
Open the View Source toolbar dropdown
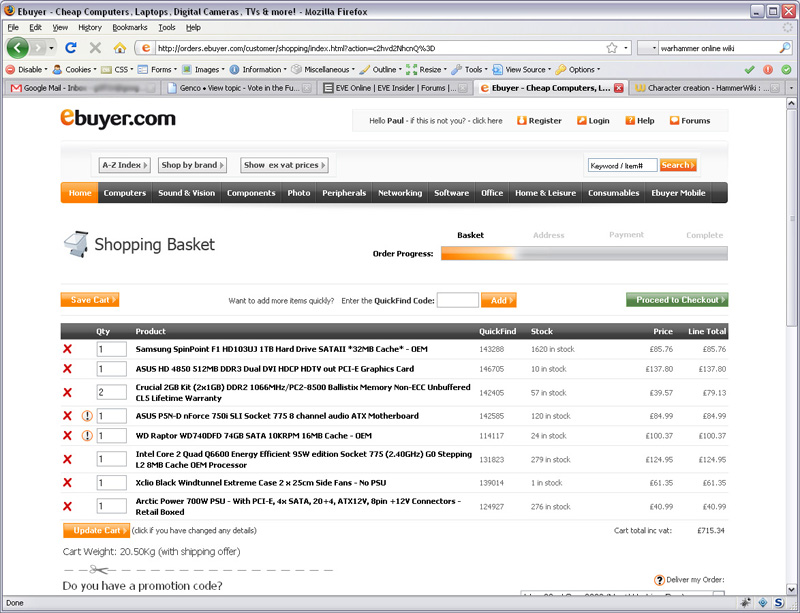[x=522, y=69]
